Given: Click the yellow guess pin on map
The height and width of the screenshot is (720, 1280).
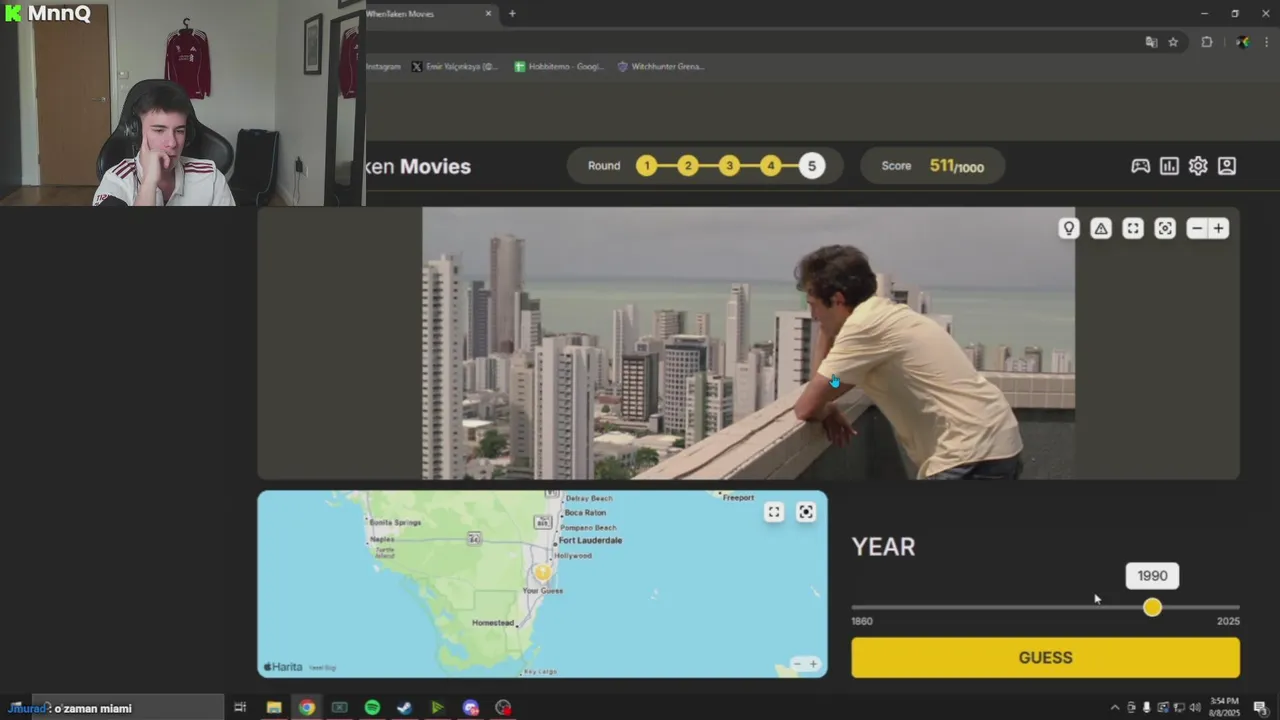Looking at the screenshot, I should click(543, 572).
